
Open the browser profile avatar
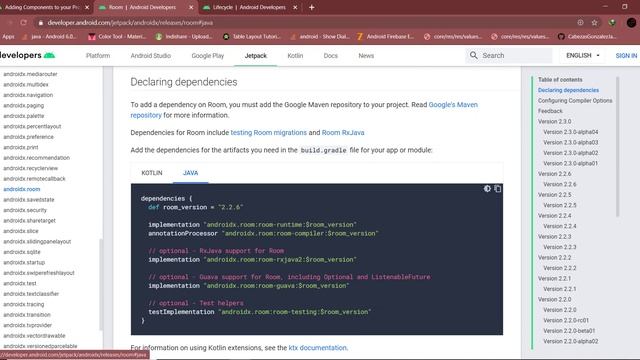click(631, 22)
